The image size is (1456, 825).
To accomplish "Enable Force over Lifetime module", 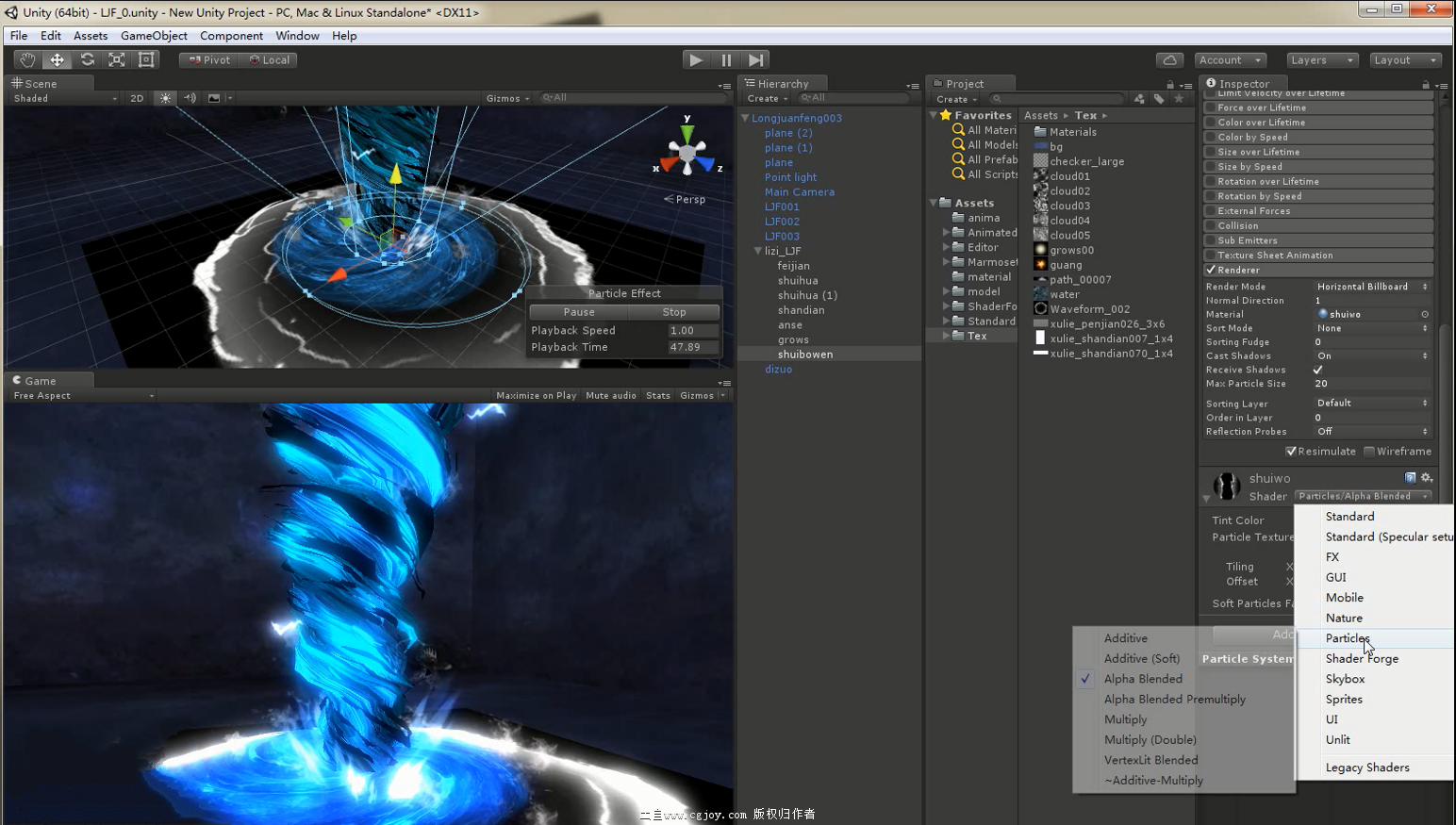I will 1210,108.
